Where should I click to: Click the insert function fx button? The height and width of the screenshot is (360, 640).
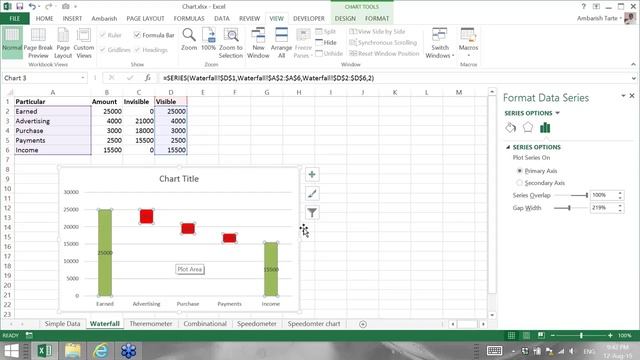tap(148, 78)
